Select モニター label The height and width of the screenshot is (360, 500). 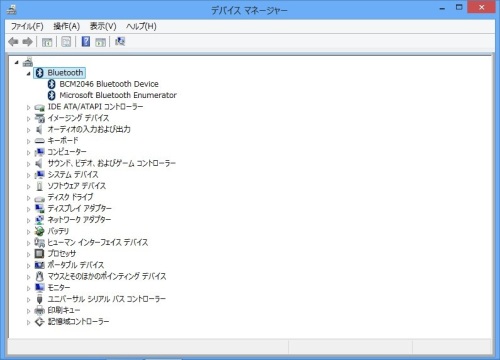[x=59, y=288]
